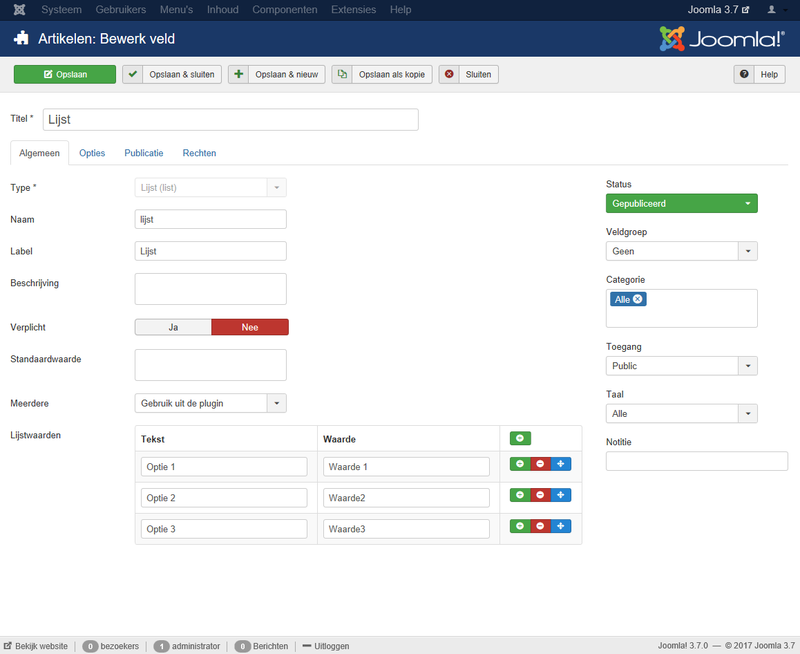800x654 pixels.
Task: Click the green Opslaan button
Action: (x=65, y=74)
